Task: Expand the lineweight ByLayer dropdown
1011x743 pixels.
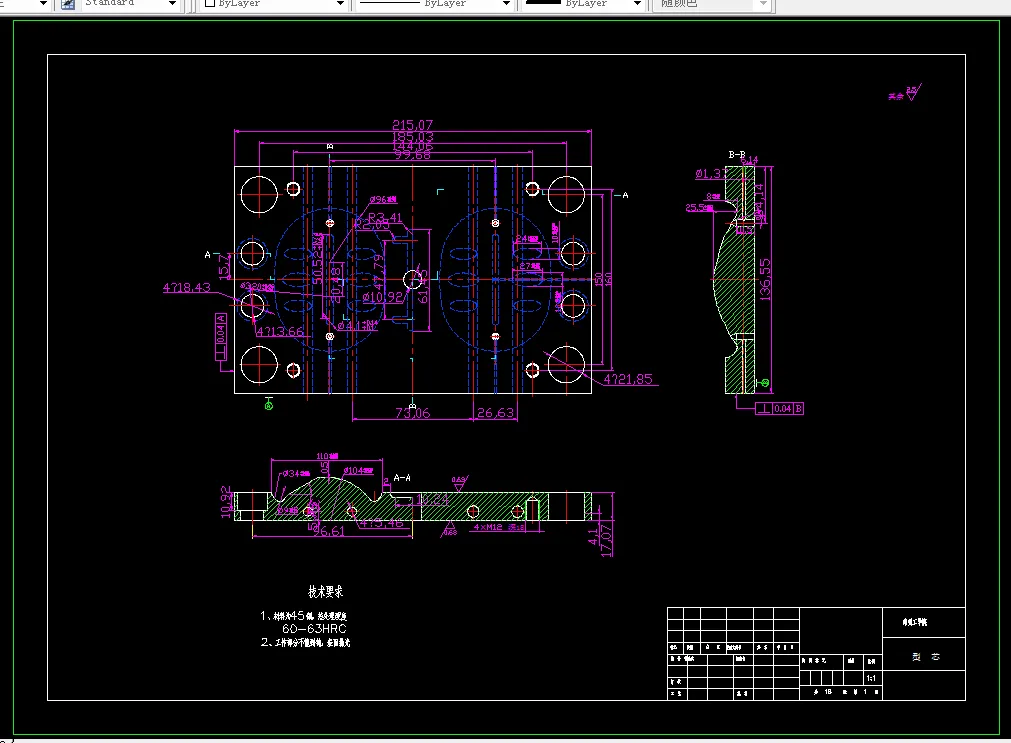Action: [637, 4]
